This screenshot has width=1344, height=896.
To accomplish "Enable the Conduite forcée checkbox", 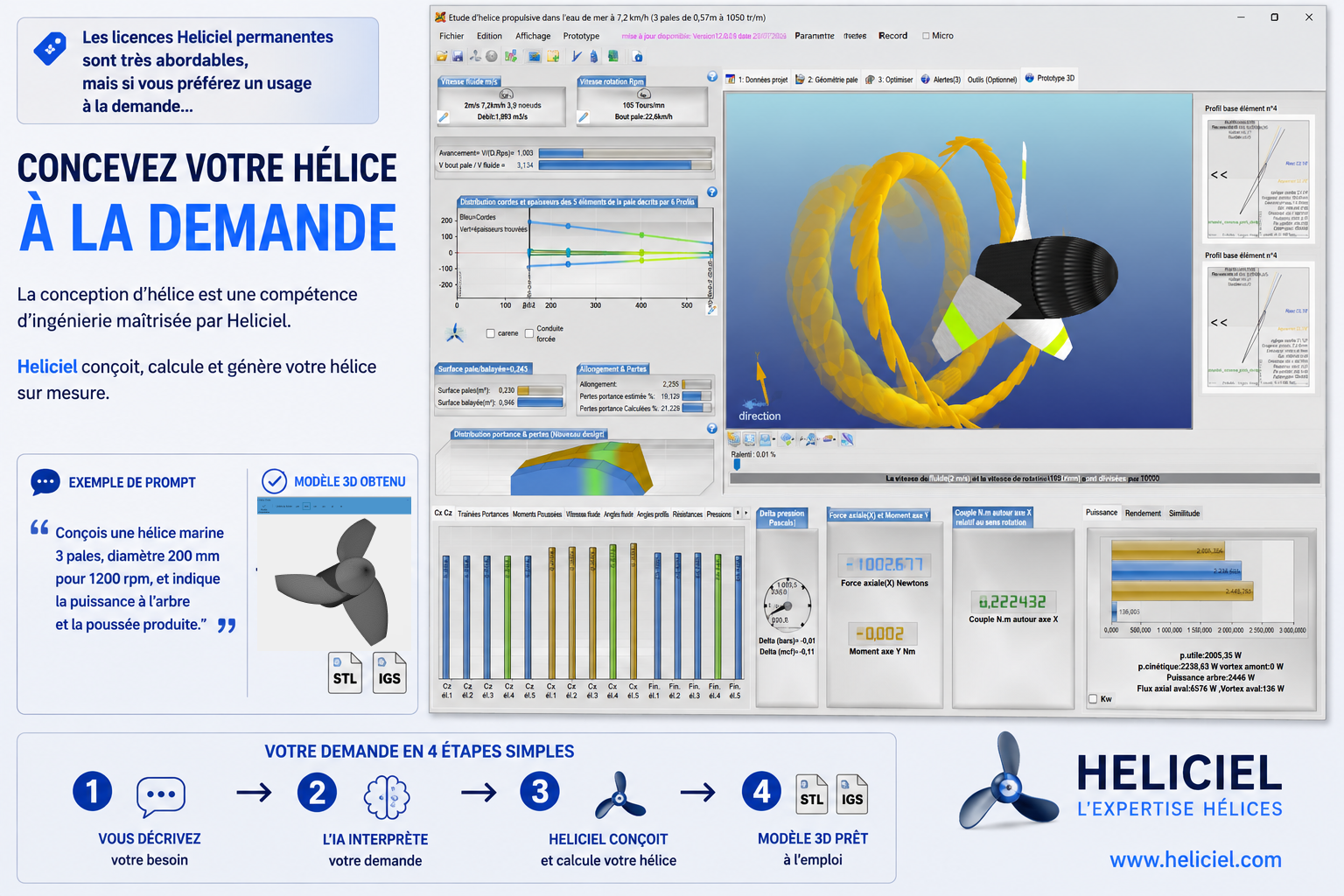I will pyautogui.click(x=529, y=333).
